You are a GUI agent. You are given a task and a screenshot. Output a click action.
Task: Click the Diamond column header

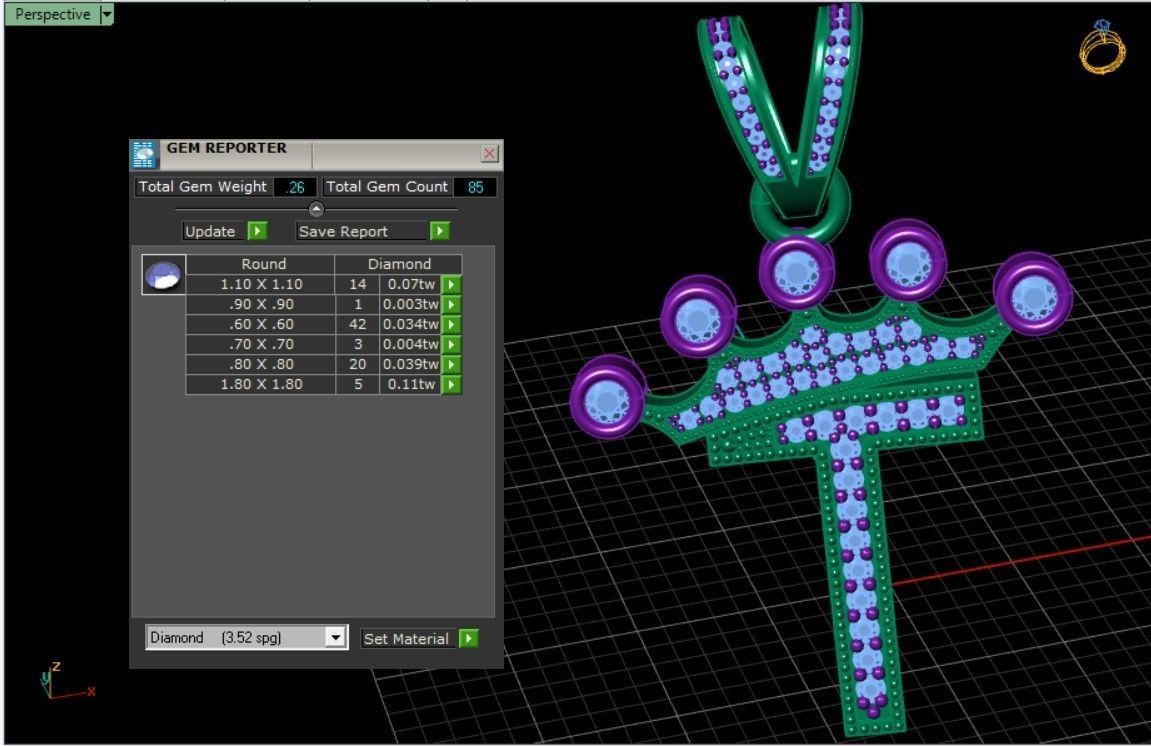399,264
